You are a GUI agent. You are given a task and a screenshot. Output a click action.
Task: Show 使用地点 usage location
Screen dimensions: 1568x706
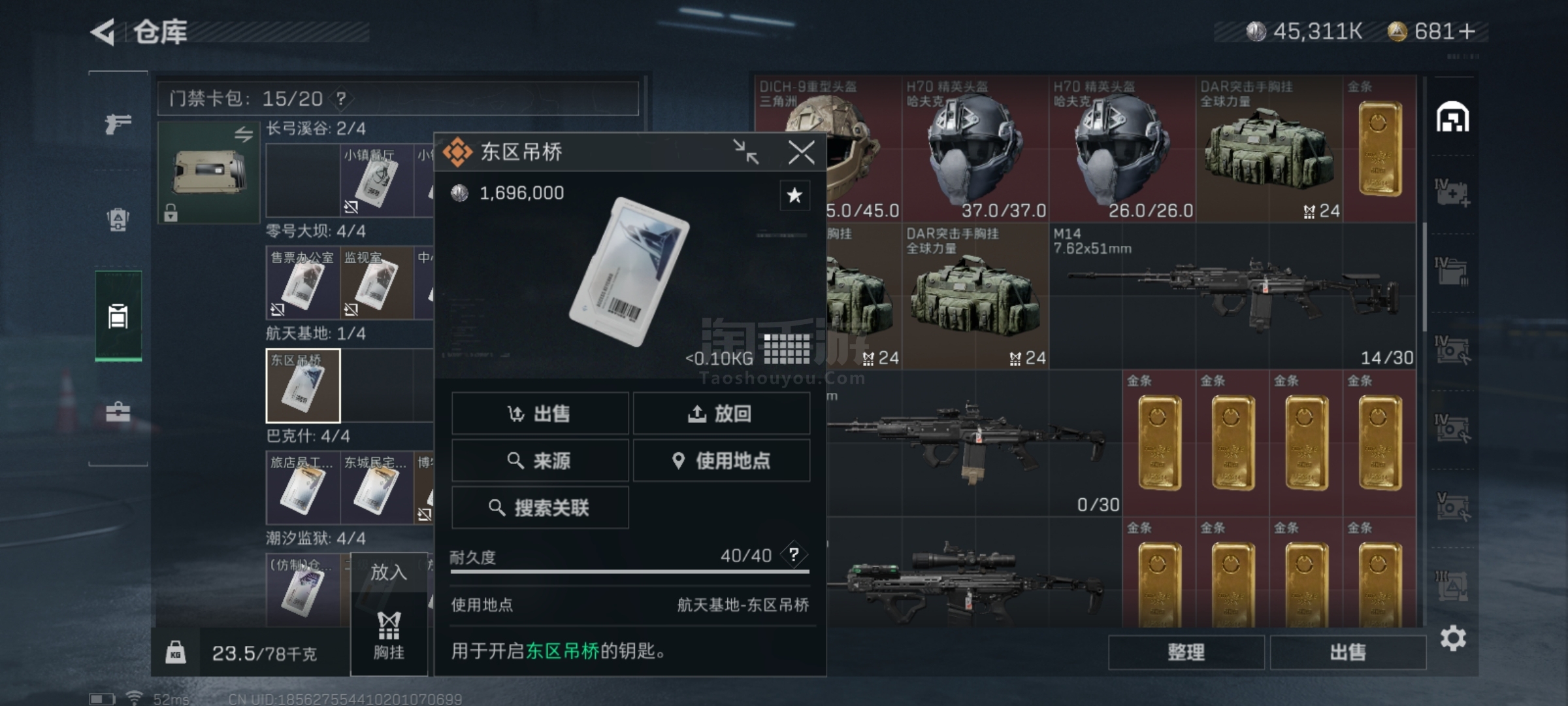721,460
